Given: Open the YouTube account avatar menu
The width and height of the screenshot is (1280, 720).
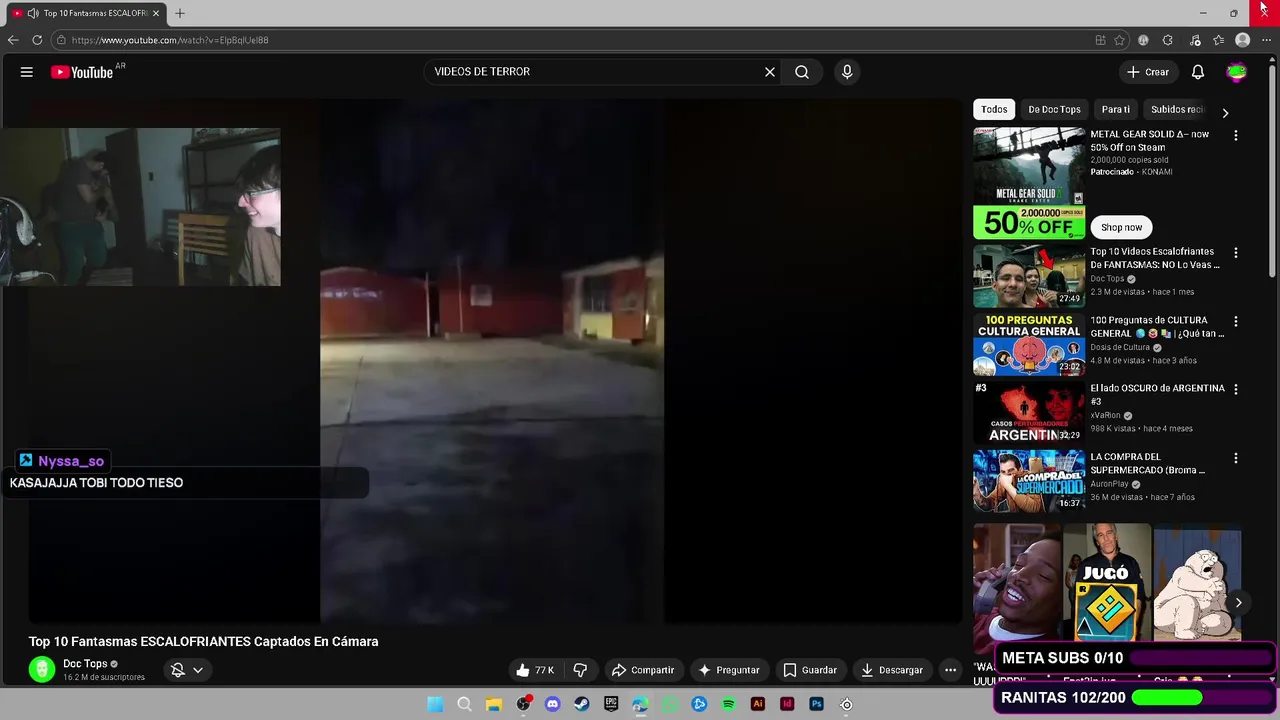Looking at the screenshot, I should tap(1237, 72).
